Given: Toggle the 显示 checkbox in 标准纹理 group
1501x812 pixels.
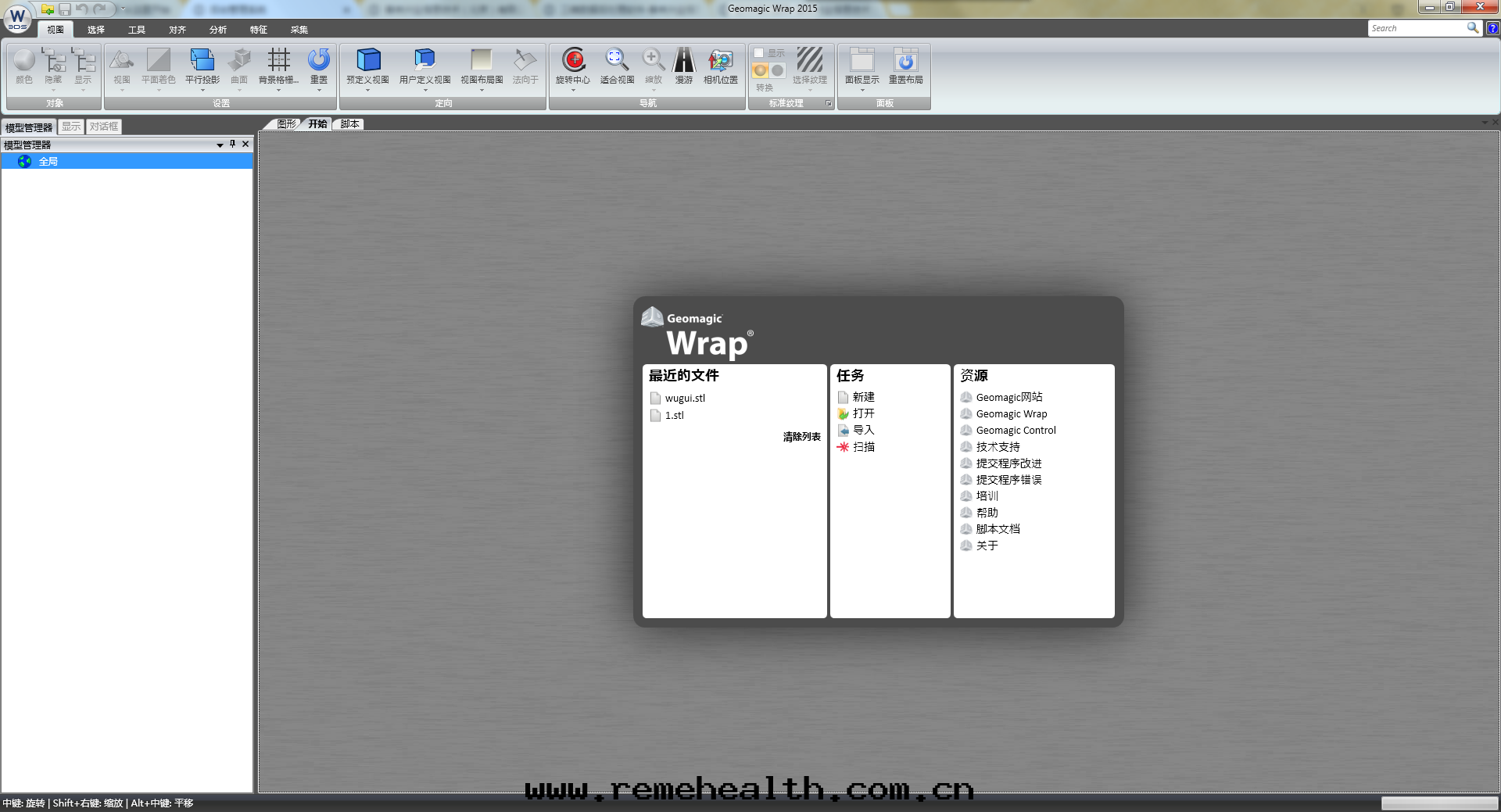Looking at the screenshot, I should tap(758, 53).
